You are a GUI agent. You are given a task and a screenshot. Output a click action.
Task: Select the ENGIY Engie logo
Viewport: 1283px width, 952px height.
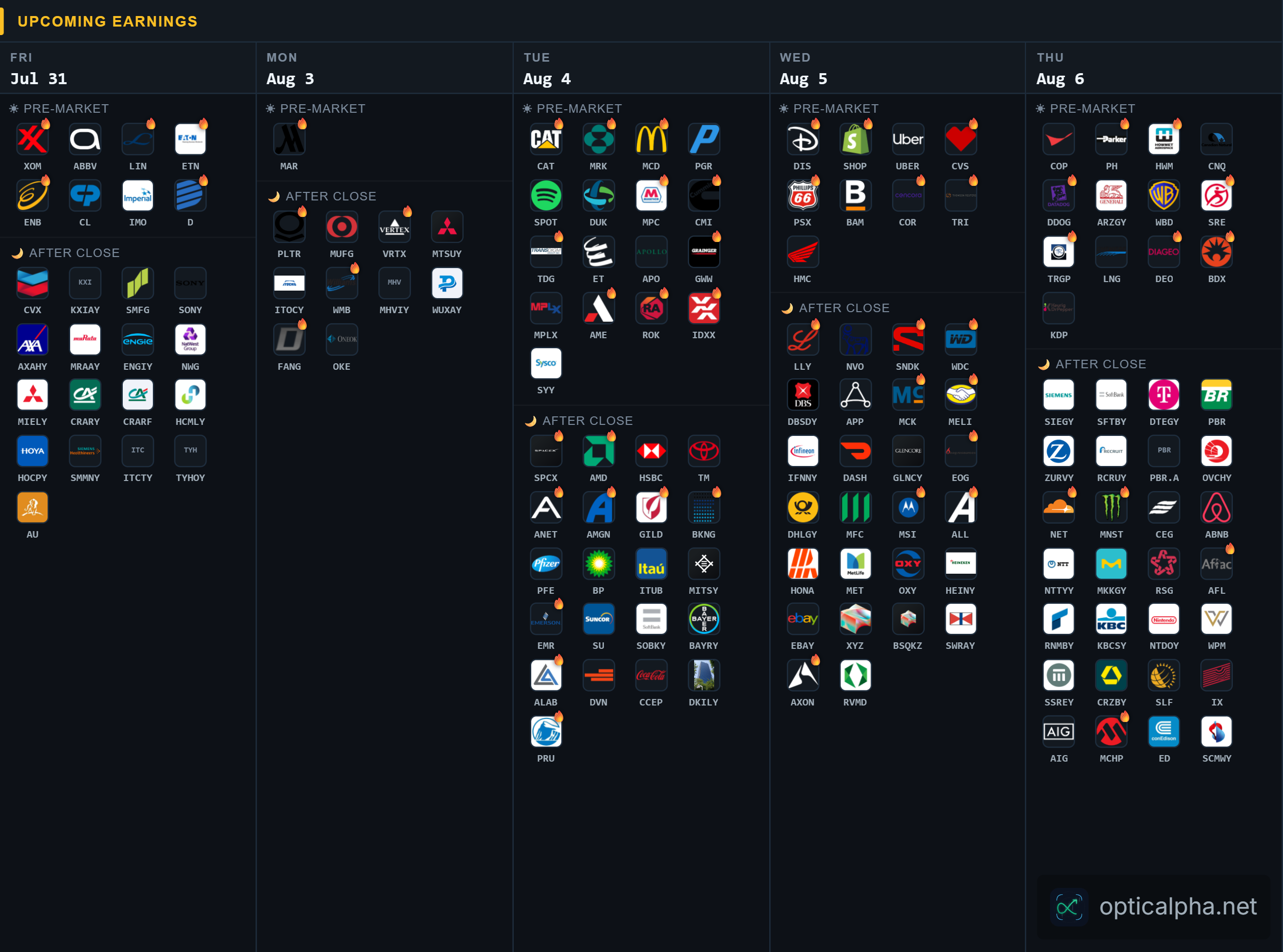tap(138, 339)
